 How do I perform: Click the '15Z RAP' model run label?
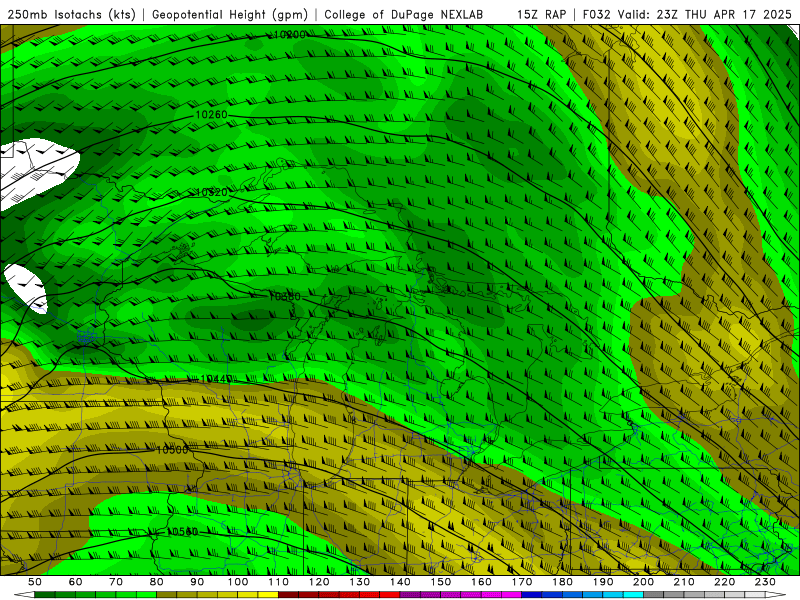coord(541,14)
